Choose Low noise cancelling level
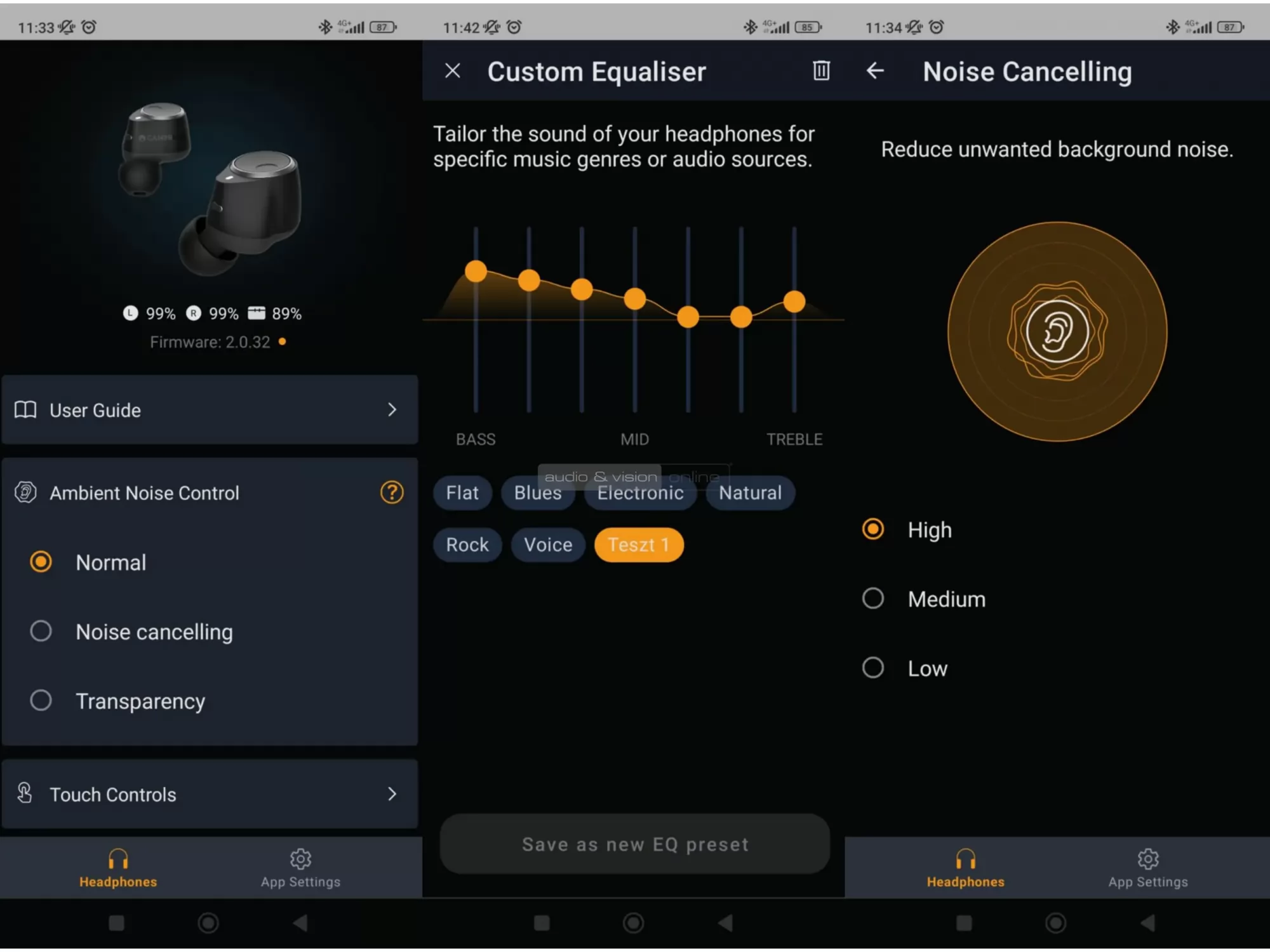1270x952 pixels. tap(873, 668)
